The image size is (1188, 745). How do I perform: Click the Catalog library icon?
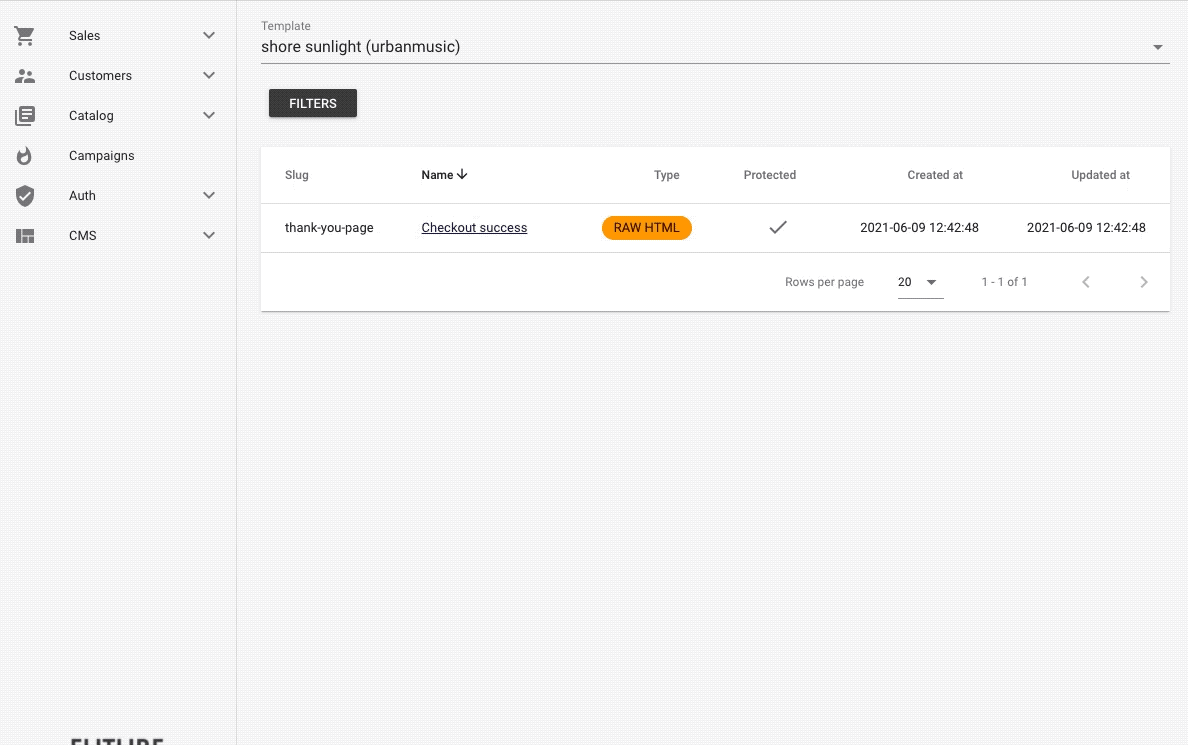click(24, 116)
